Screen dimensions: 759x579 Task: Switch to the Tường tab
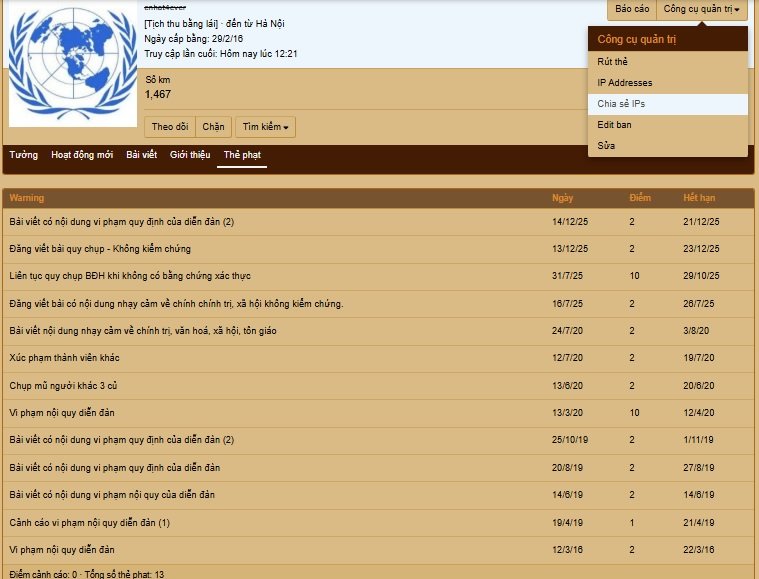click(x=23, y=155)
